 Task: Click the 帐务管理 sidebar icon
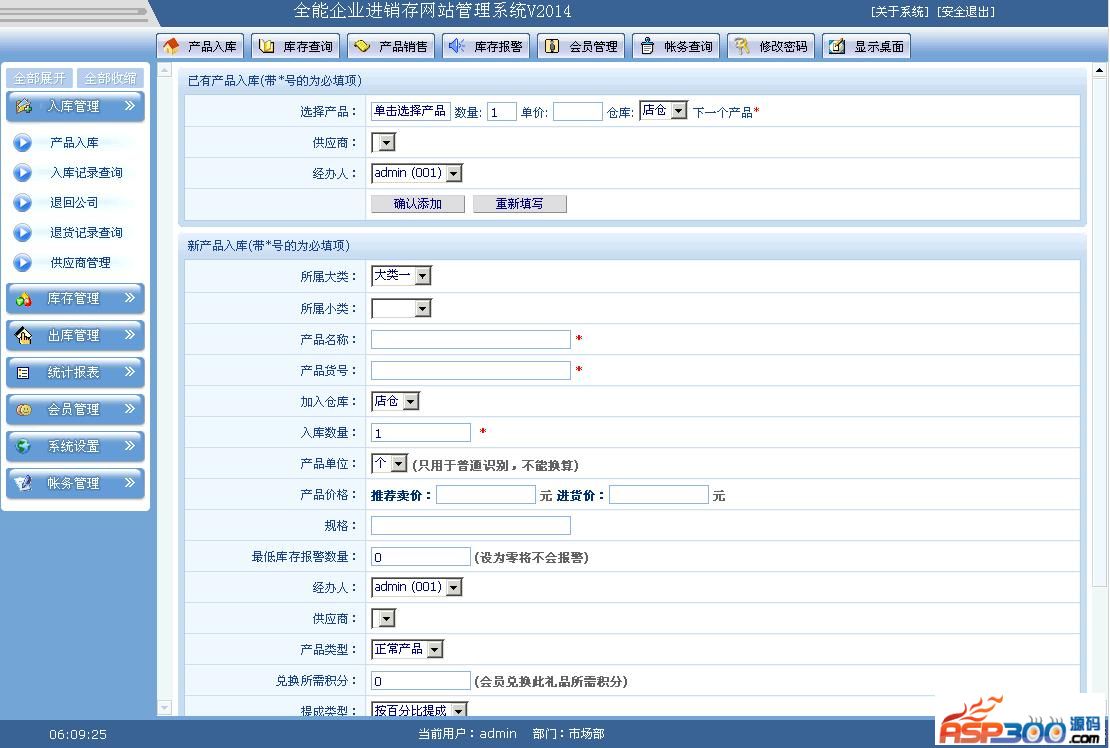(23, 483)
